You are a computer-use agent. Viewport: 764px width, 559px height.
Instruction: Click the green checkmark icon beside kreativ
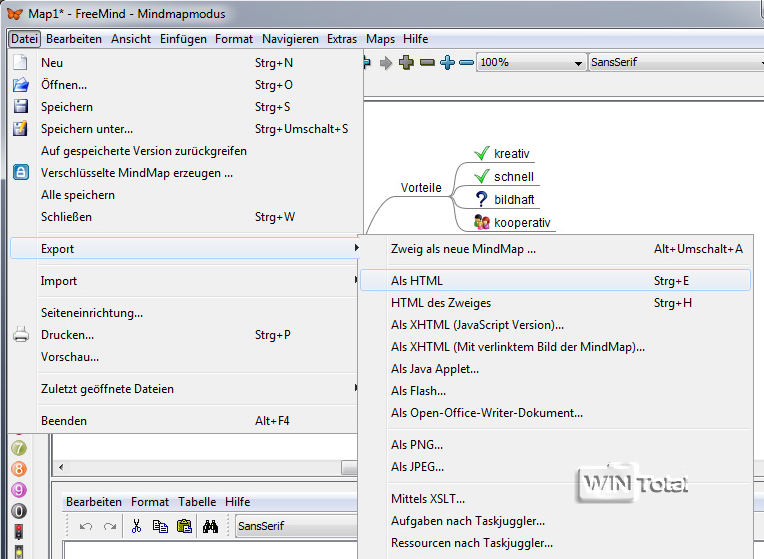pyautogui.click(x=481, y=154)
